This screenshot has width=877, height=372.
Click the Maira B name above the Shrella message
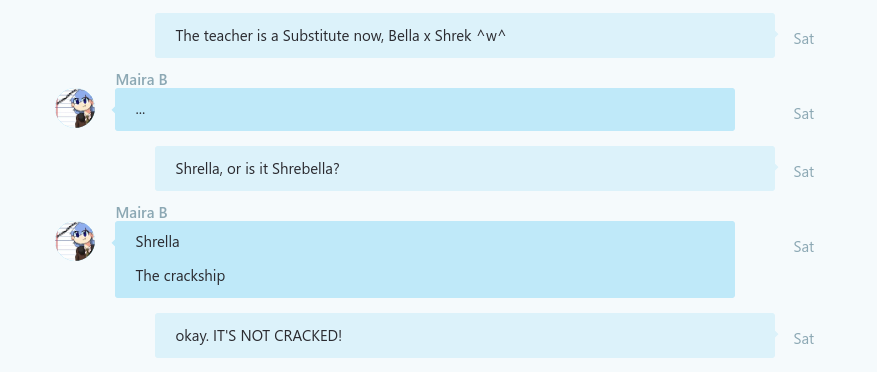click(142, 213)
